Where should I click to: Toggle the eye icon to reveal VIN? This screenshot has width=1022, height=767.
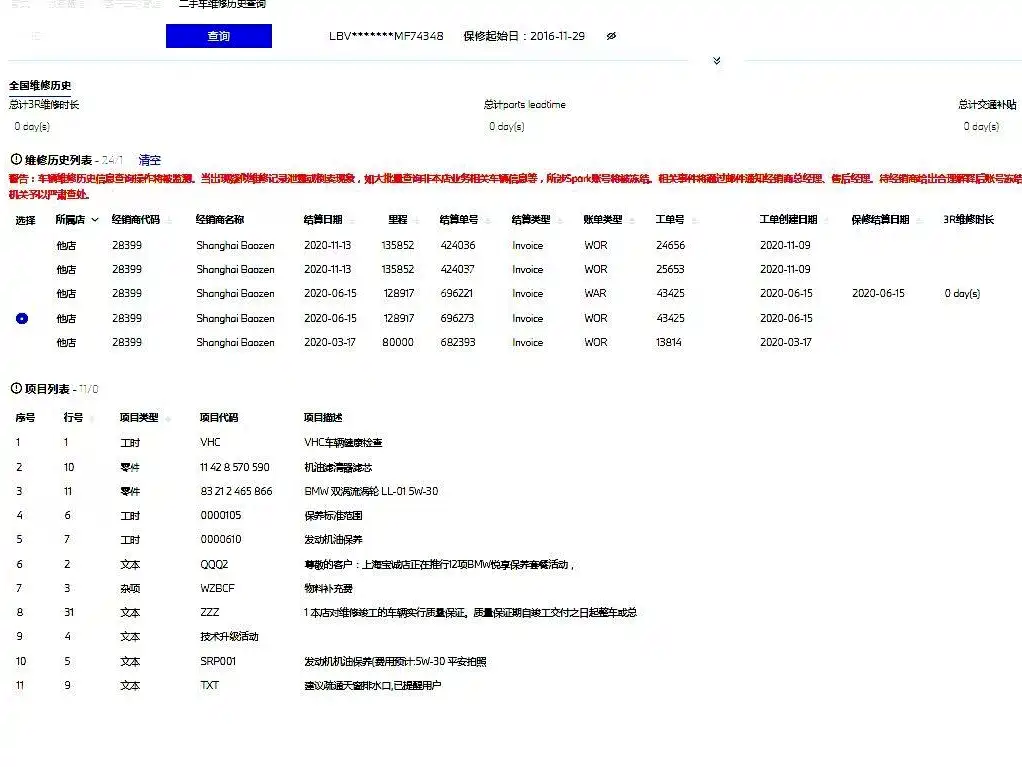coord(611,36)
